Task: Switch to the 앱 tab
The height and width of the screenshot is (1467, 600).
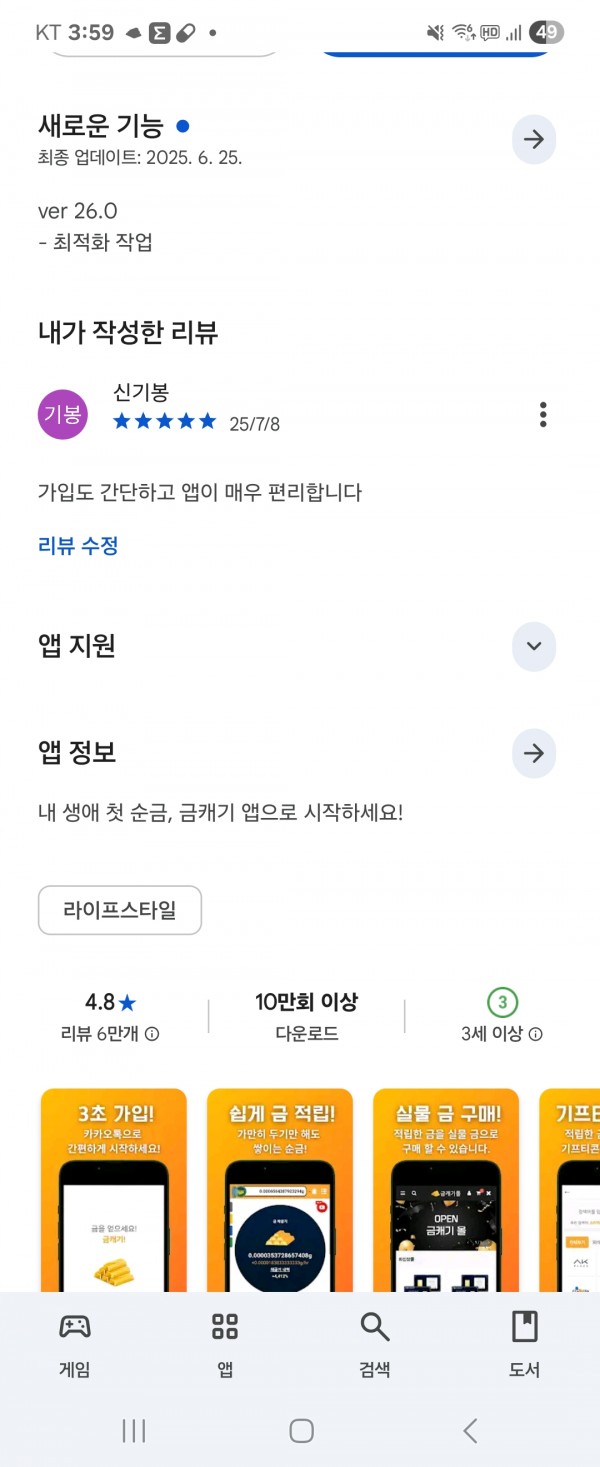Action: coord(225,1344)
